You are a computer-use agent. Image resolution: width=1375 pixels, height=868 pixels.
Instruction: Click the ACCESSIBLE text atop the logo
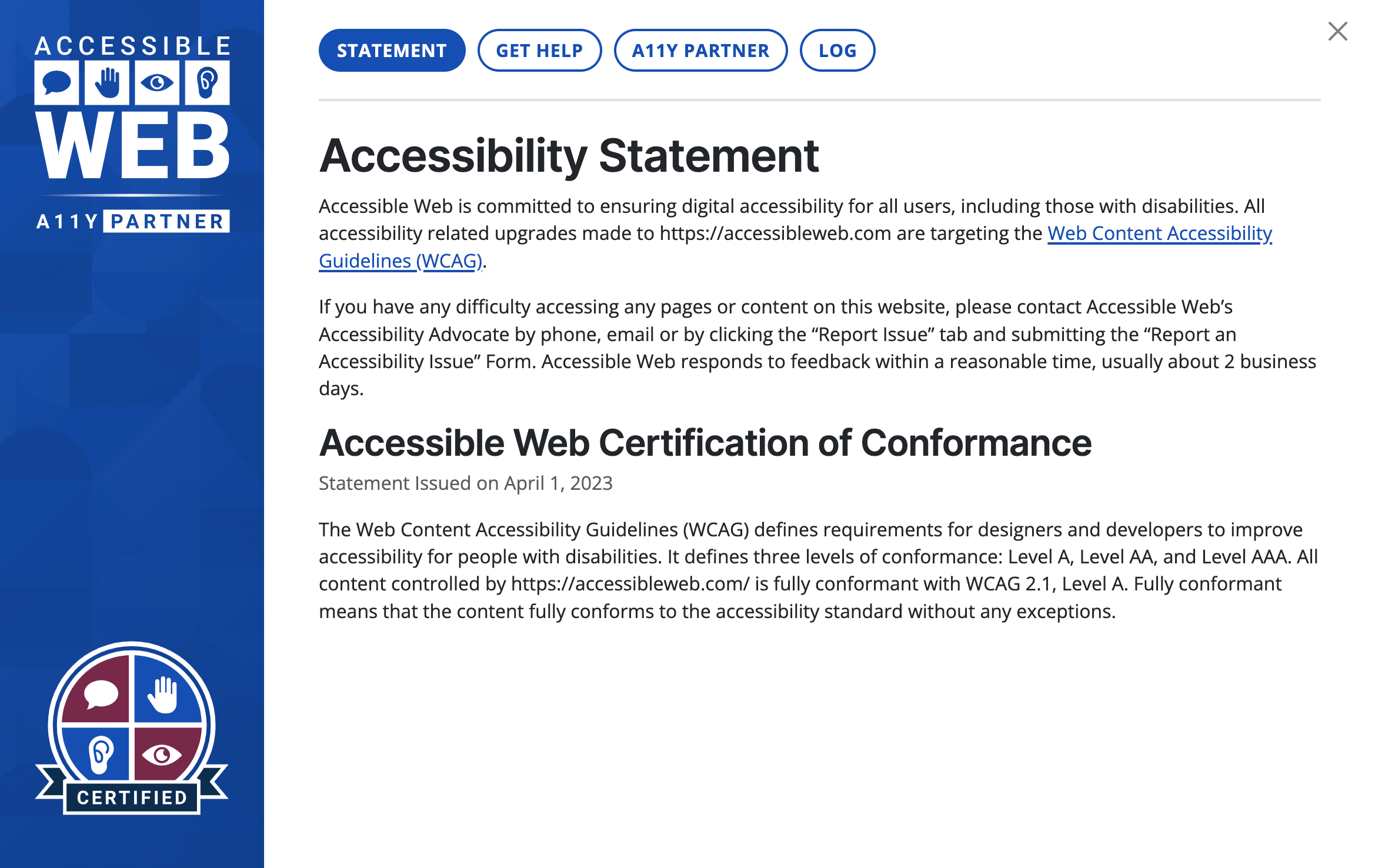[x=132, y=46]
